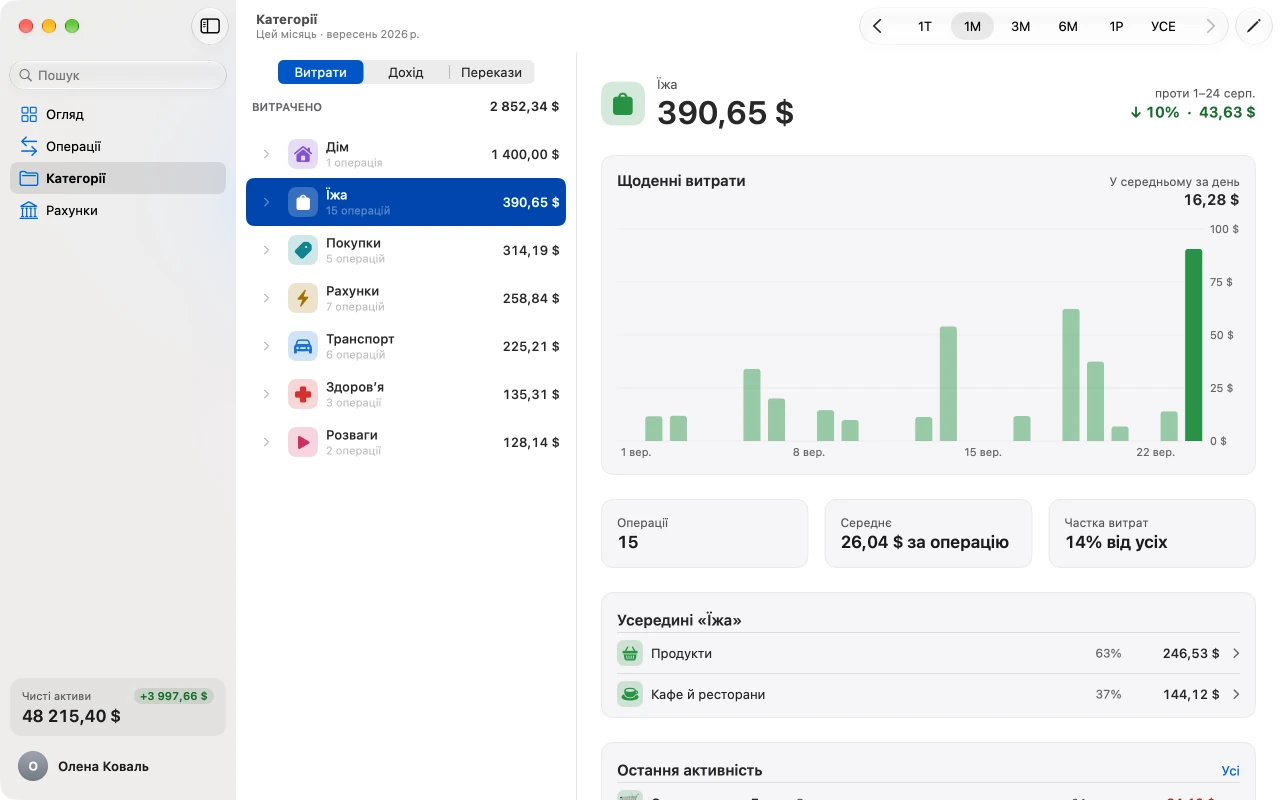Open the Огляд sidebar section
This screenshot has height=800, width=1280.
[x=118, y=114]
